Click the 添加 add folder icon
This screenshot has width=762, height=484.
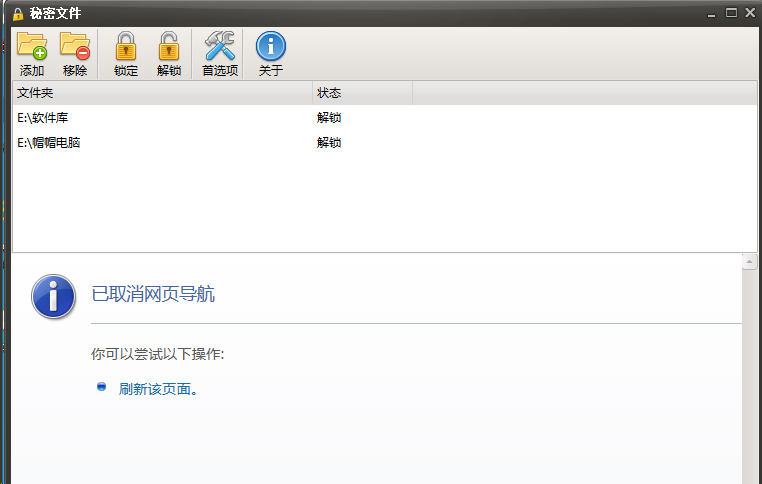(x=32, y=46)
